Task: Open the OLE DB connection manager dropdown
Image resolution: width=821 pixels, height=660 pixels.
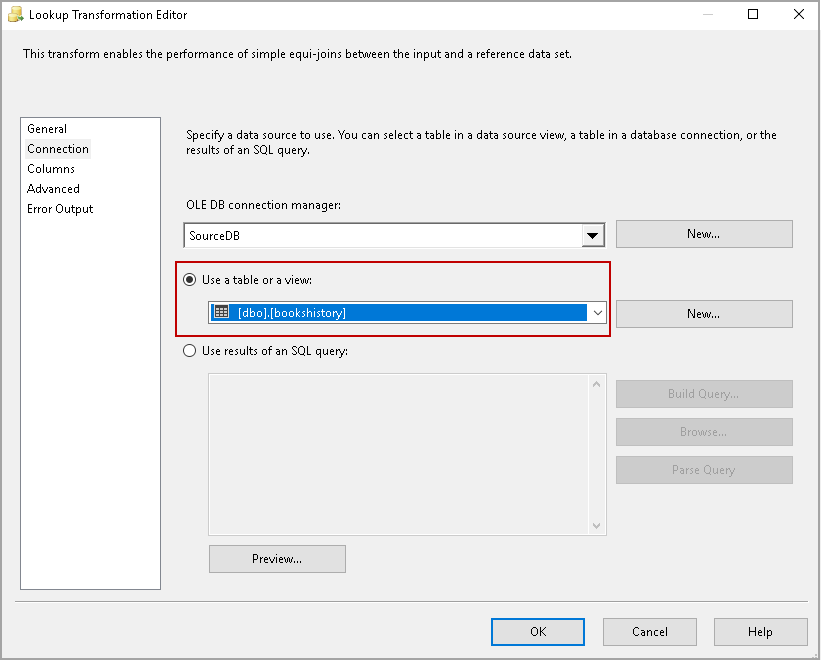Action: coord(593,234)
